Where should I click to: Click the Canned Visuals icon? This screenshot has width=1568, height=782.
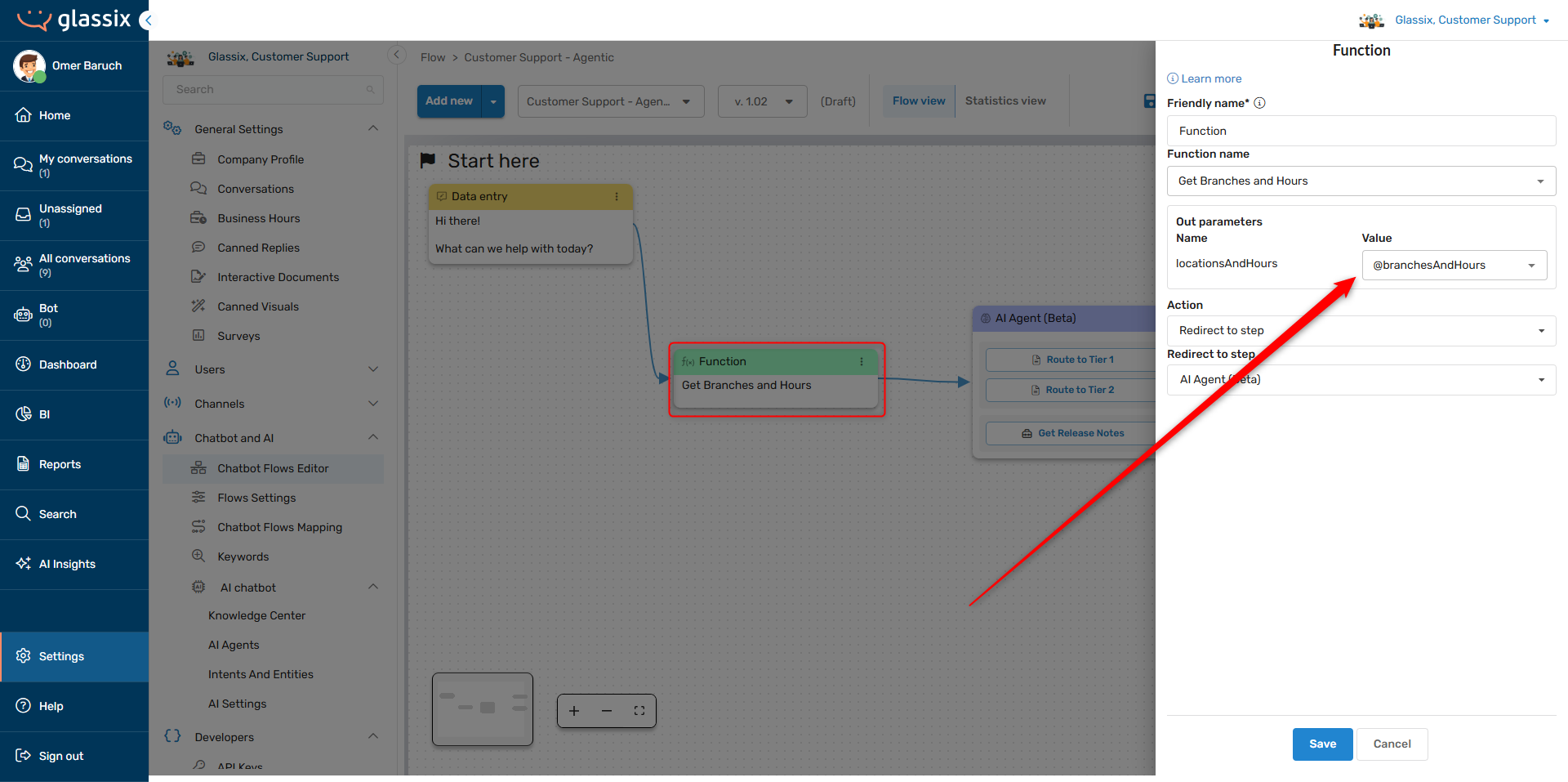click(x=198, y=306)
